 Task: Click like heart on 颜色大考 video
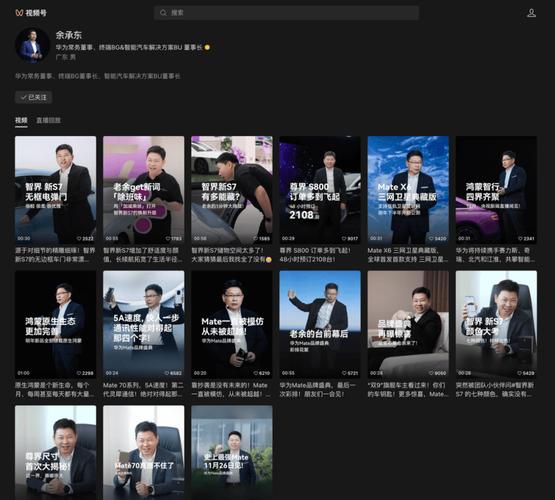(519, 373)
